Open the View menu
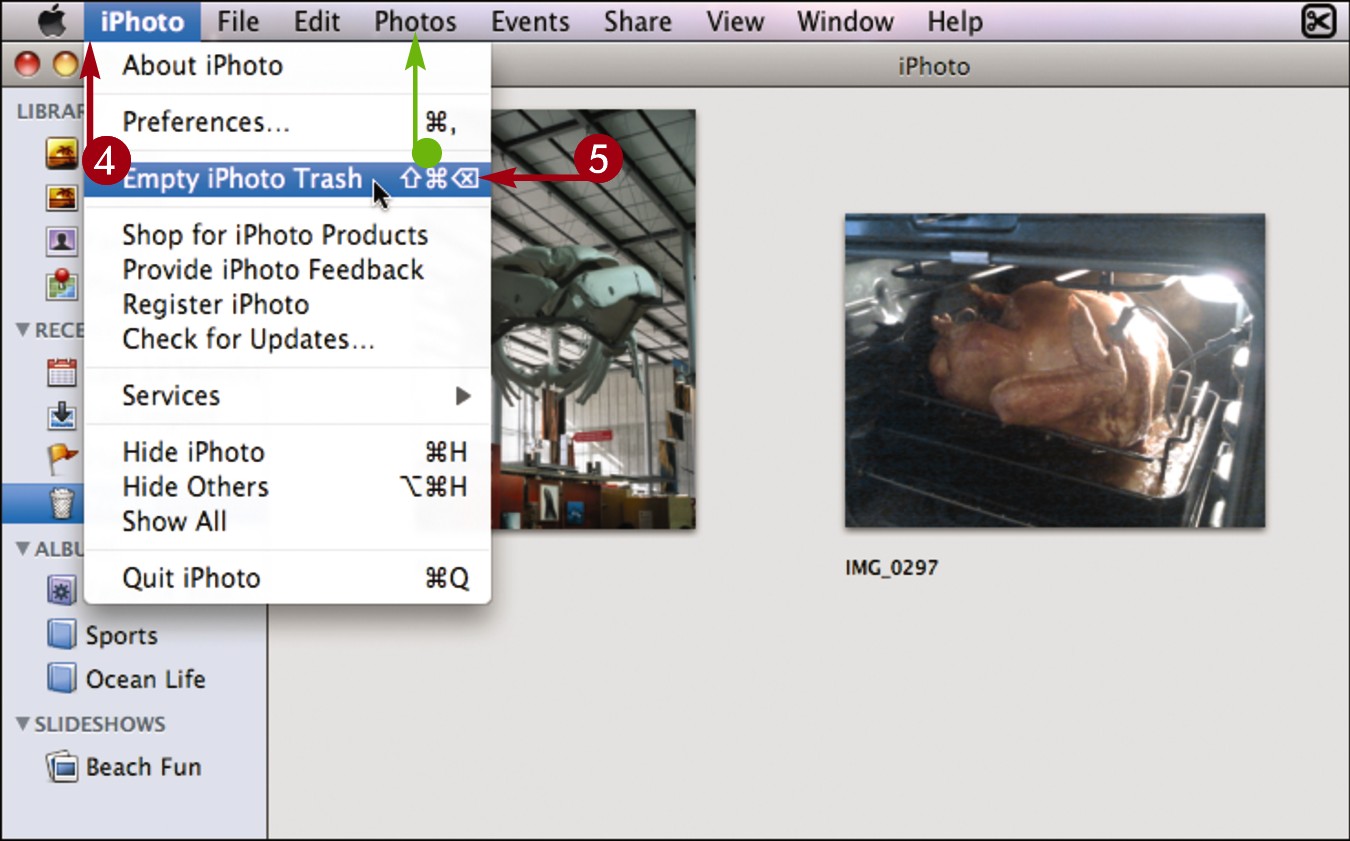Screen dimensions: 1350x841 coord(734,21)
